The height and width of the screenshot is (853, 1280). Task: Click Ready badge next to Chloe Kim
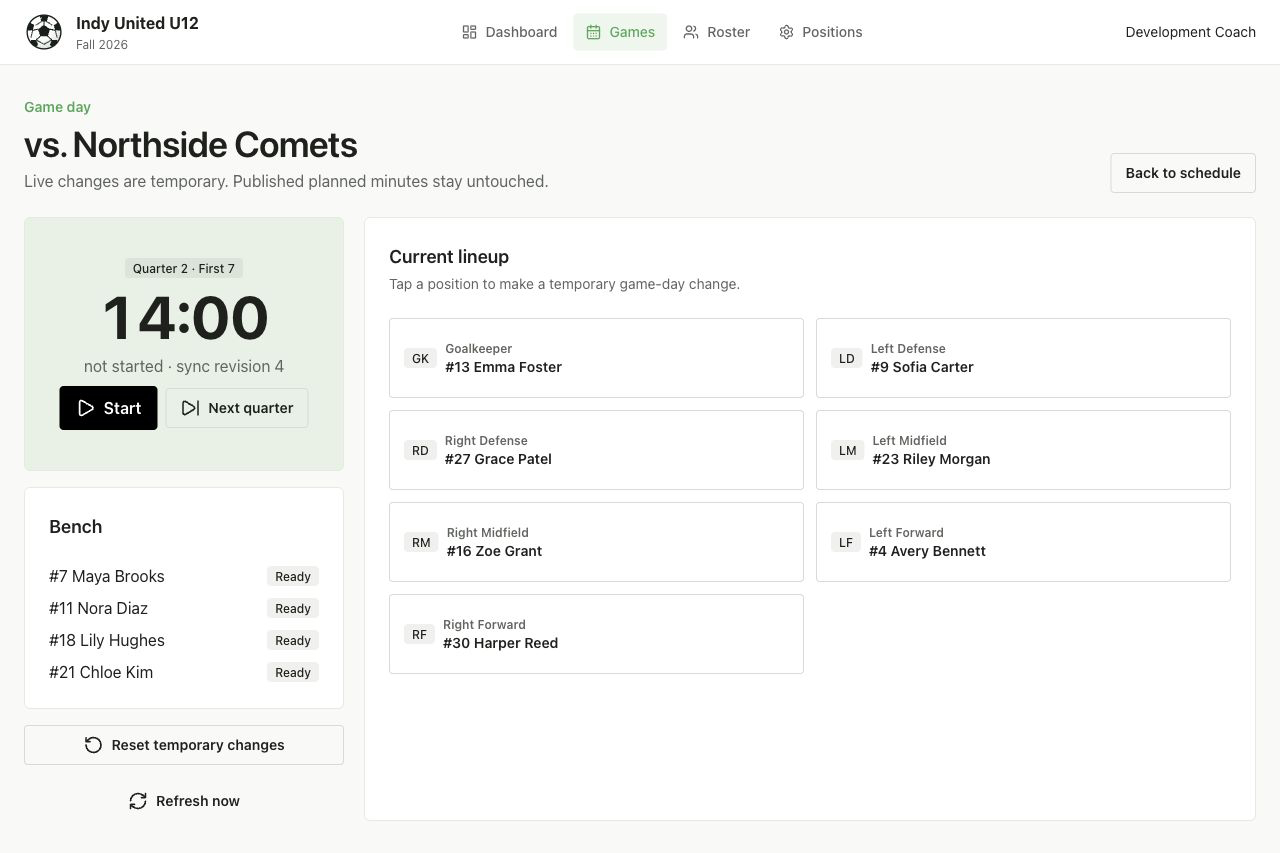click(293, 673)
